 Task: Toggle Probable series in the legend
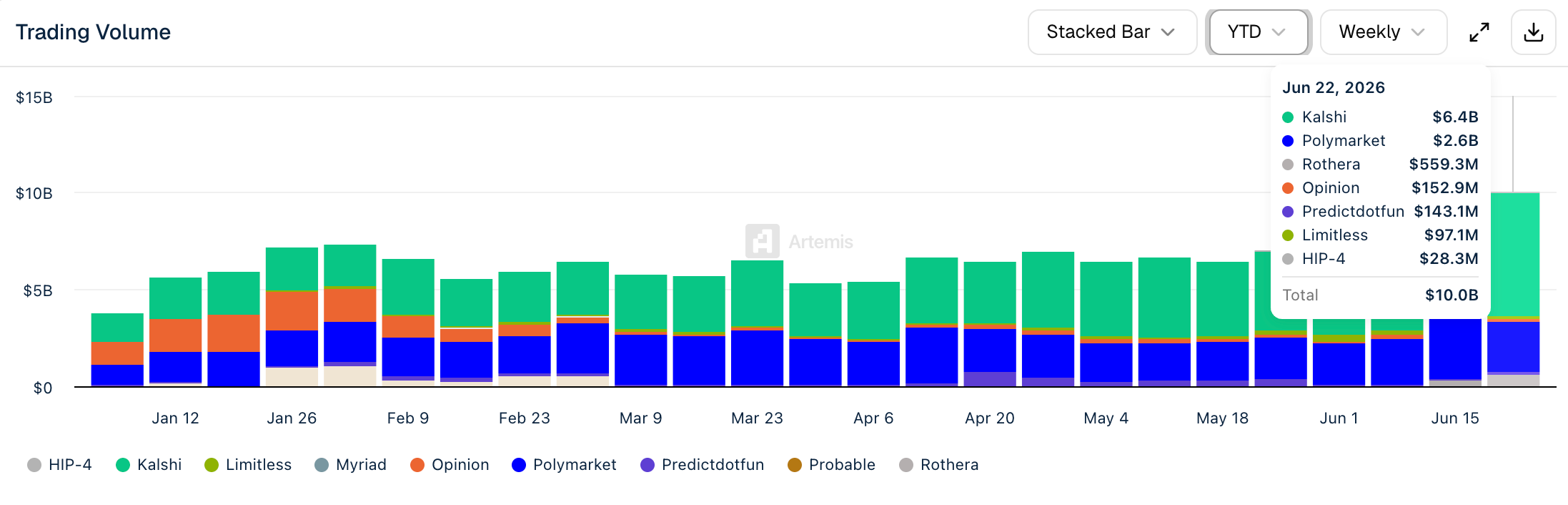(x=831, y=465)
